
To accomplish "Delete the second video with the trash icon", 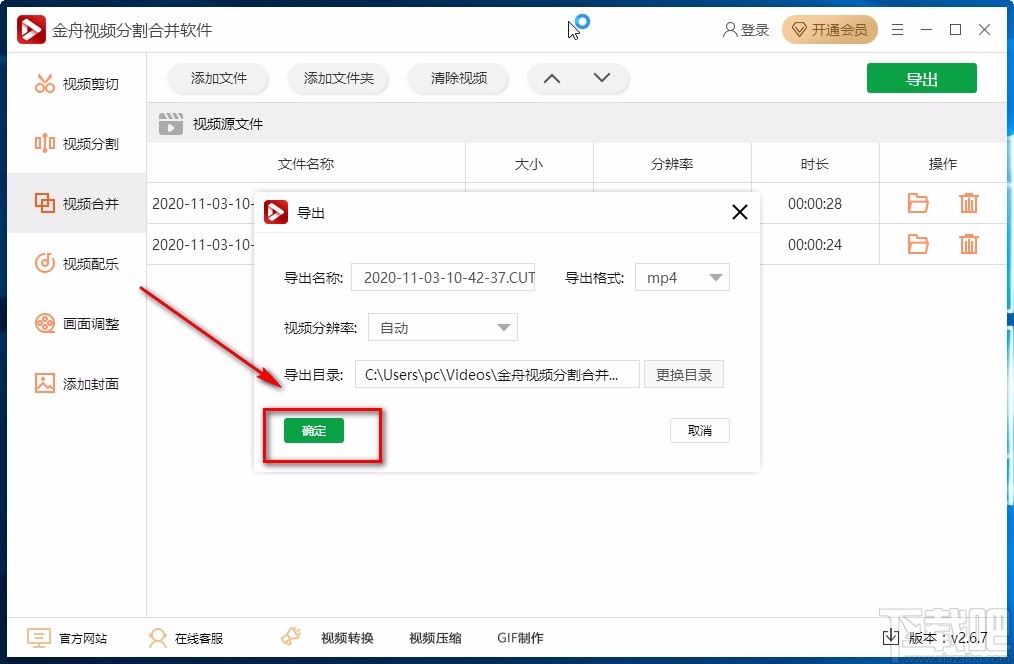I will [x=968, y=244].
